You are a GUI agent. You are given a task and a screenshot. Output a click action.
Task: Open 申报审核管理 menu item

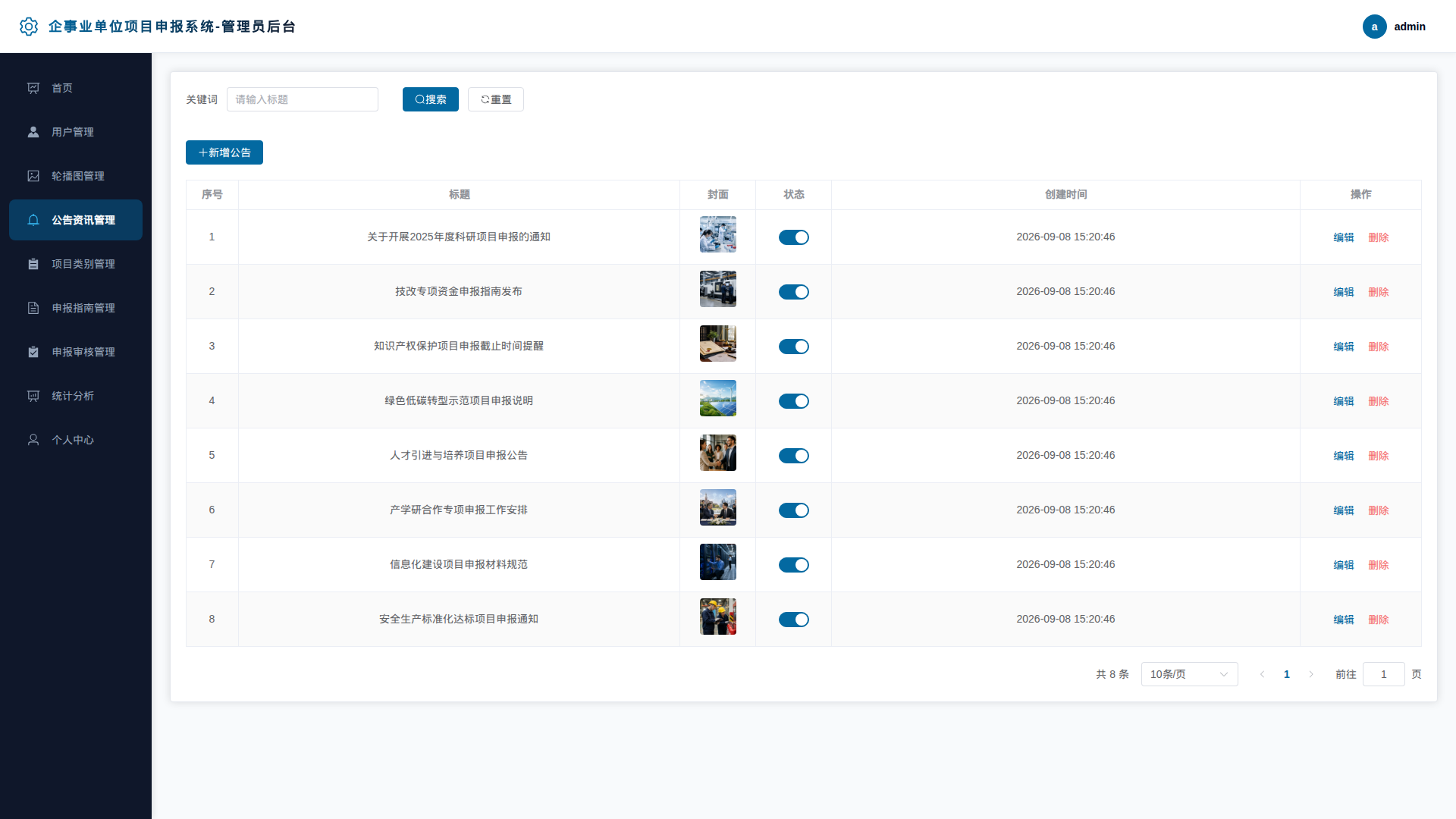(76, 352)
